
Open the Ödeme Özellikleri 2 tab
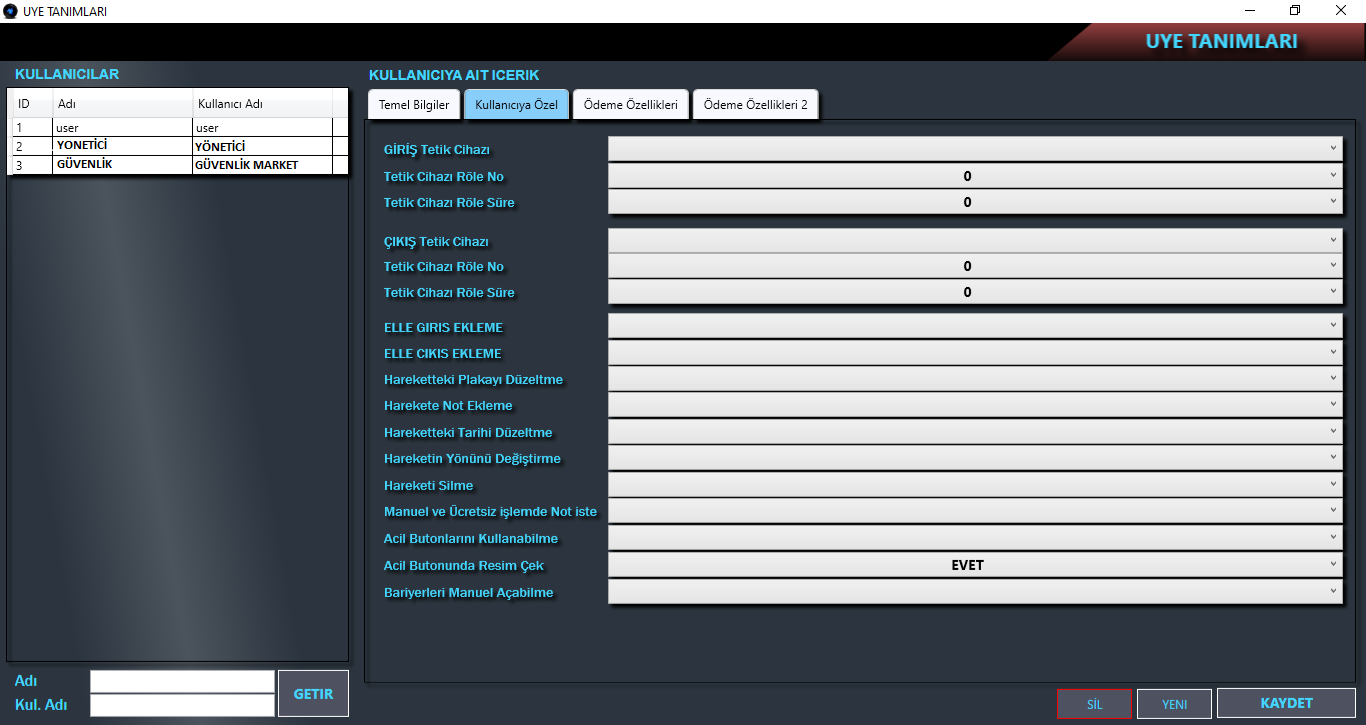755,105
